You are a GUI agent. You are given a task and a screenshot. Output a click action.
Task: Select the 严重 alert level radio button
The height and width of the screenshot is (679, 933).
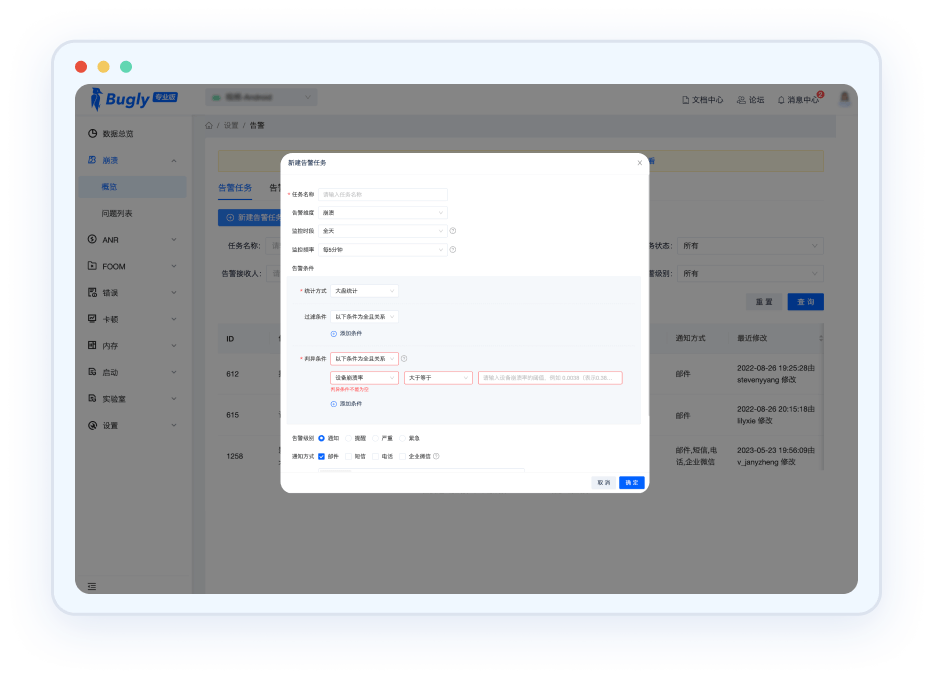pyautogui.click(x=375, y=438)
